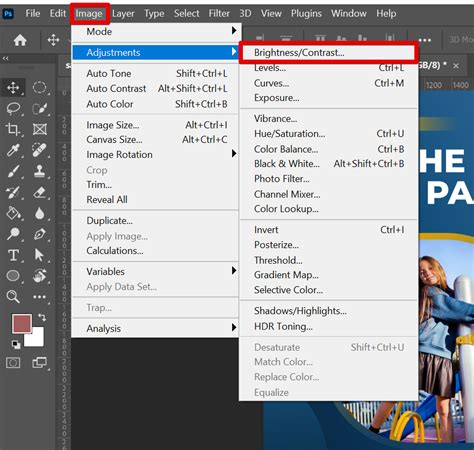
Task: Activate the Crop tool
Action: [x=13, y=129]
